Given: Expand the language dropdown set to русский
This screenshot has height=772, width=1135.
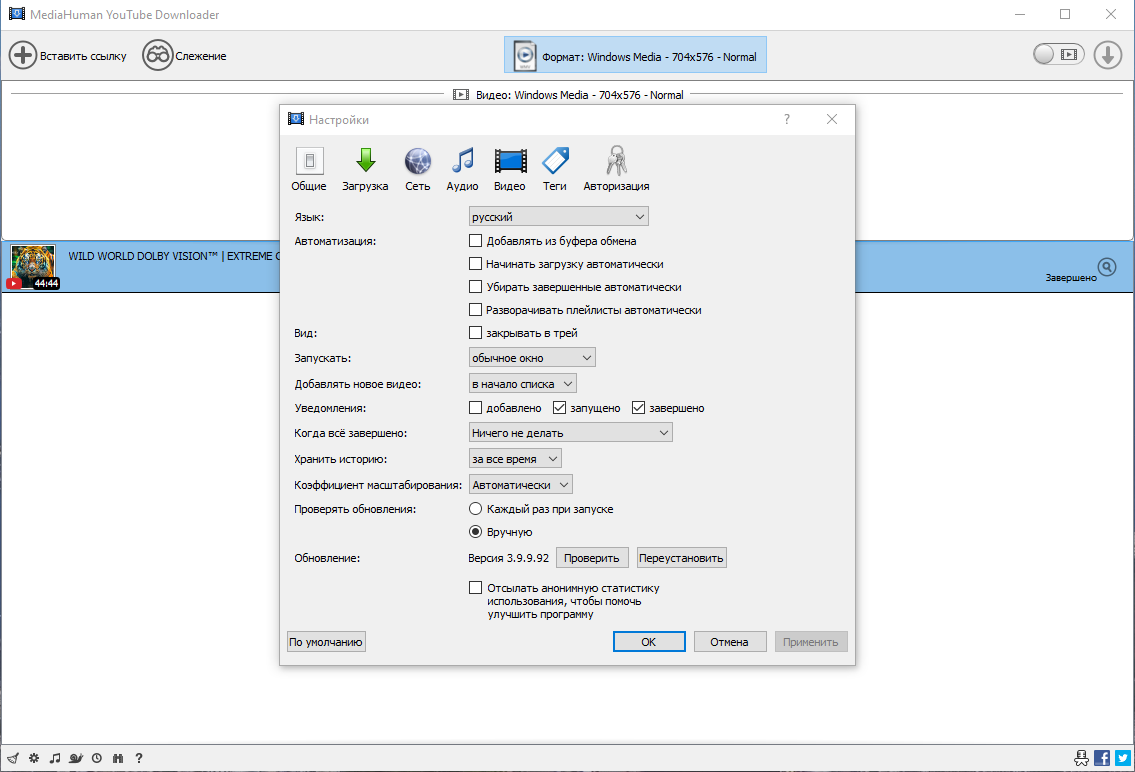Looking at the screenshot, I should (x=558, y=216).
